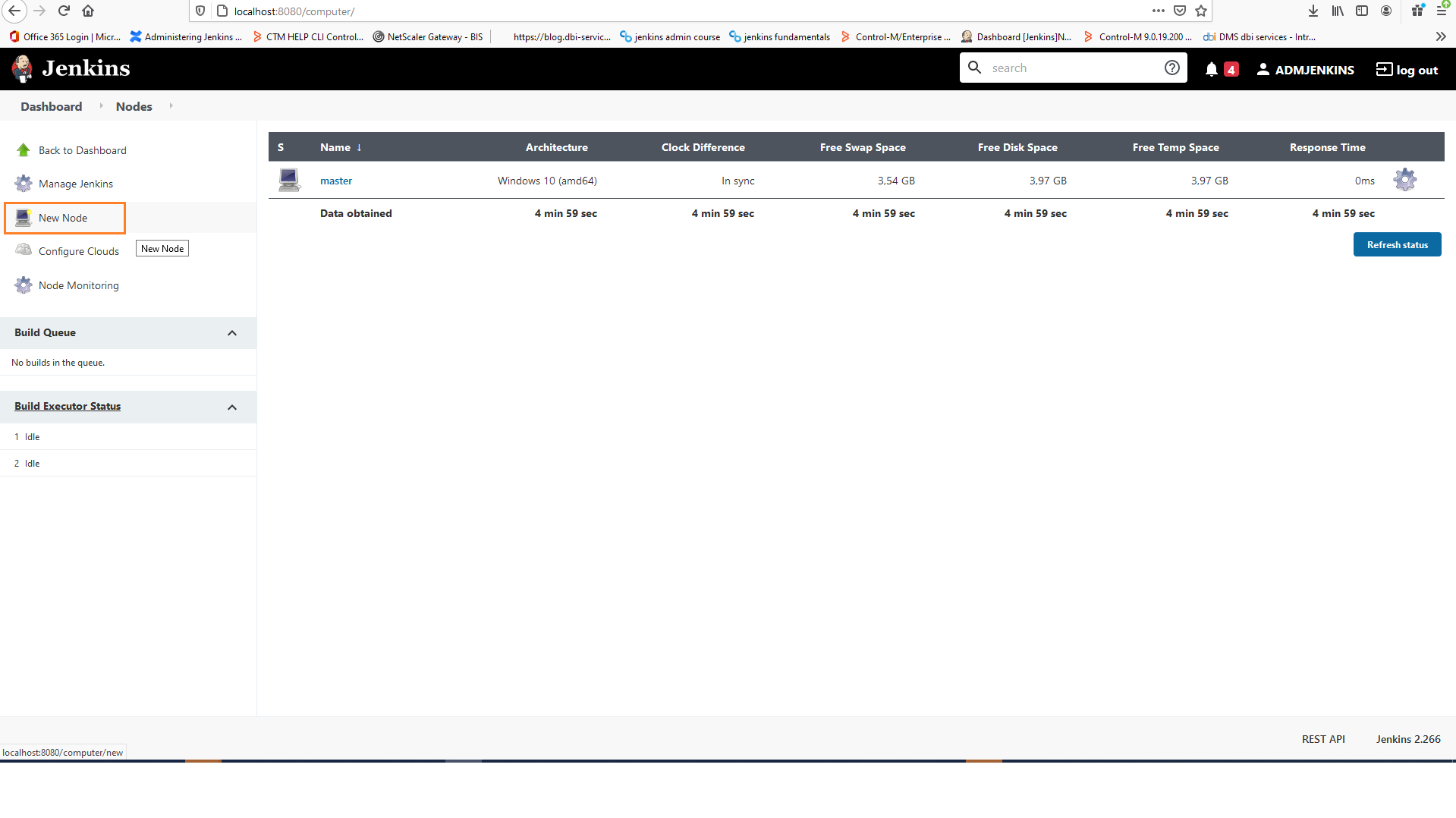Viewport: 1456px width, 818px height.
Task: Click the Pocket save icon
Action: pos(1180,11)
